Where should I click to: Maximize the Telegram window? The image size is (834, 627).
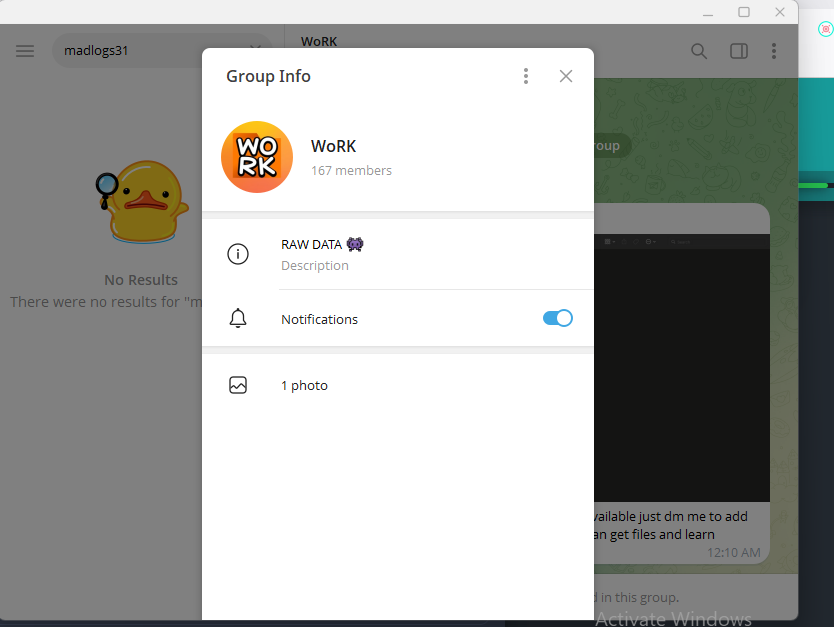[x=744, y=12]
